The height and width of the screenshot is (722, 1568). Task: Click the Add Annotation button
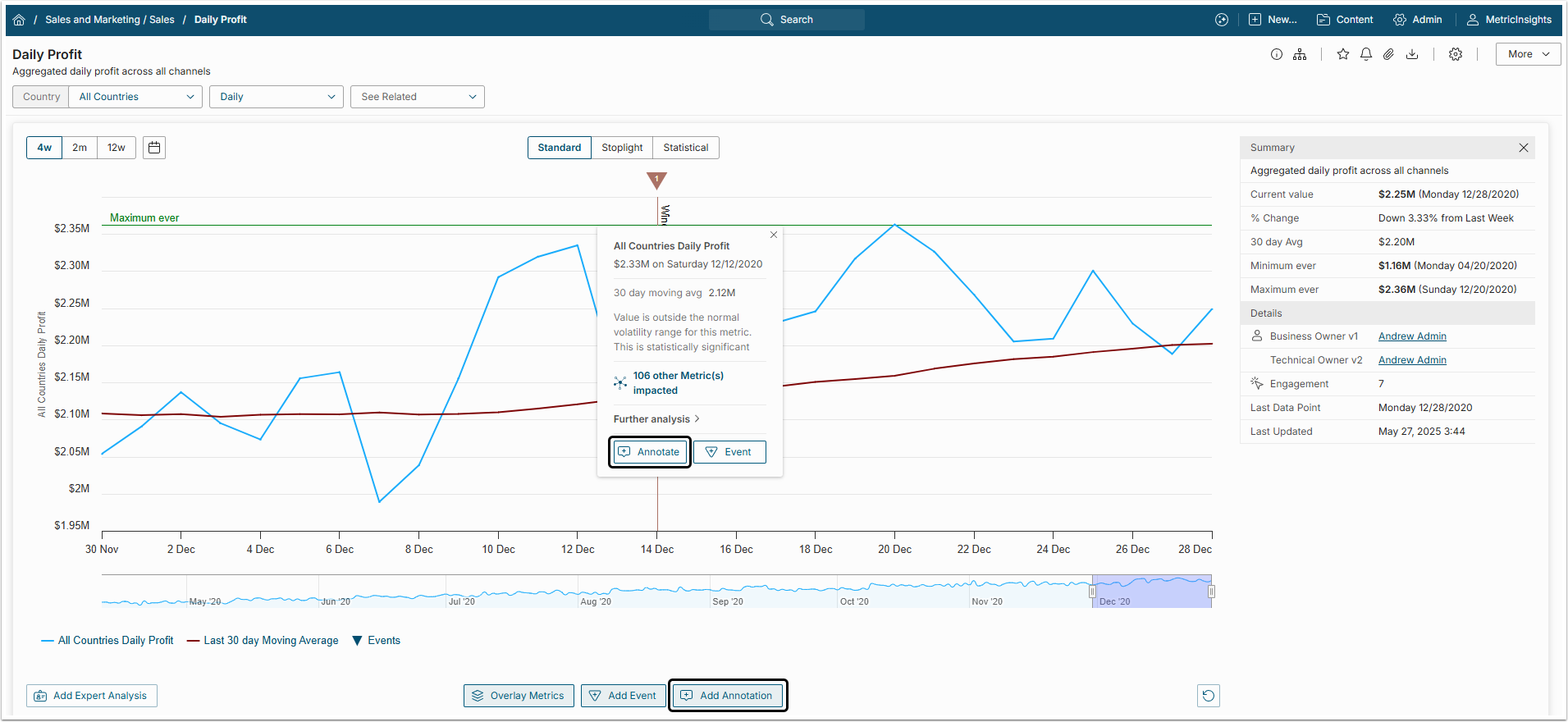727,696
